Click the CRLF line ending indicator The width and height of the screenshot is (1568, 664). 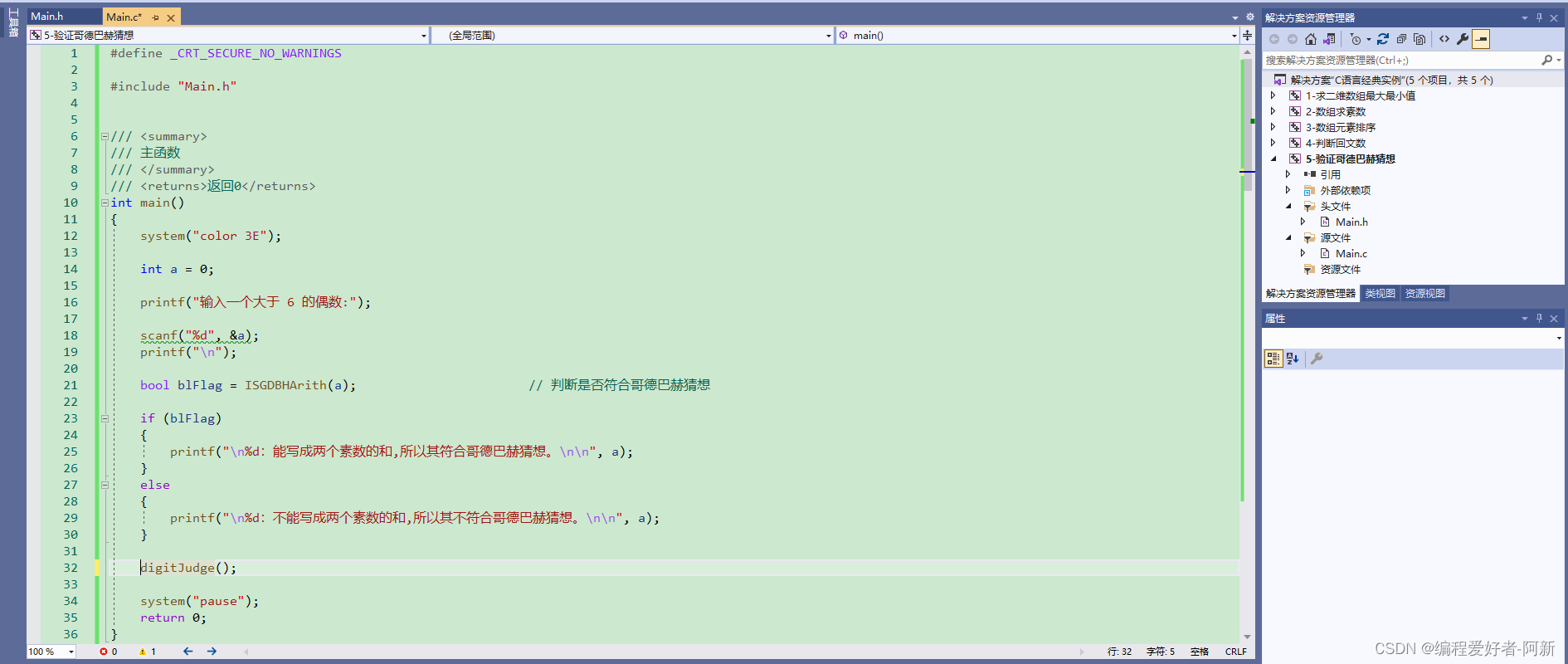1236,652
